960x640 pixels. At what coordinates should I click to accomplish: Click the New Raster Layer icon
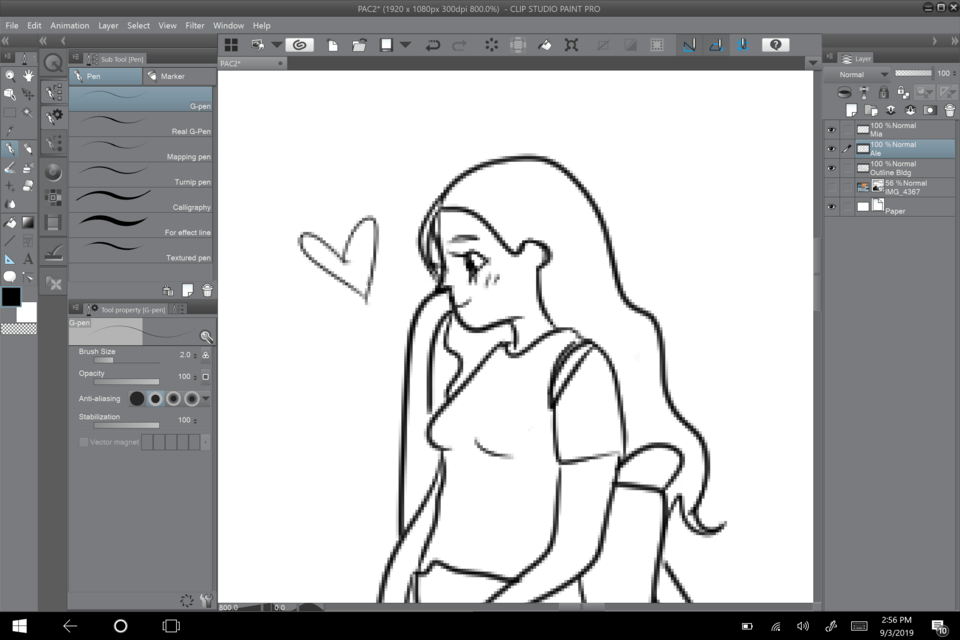tap(852, 110)
